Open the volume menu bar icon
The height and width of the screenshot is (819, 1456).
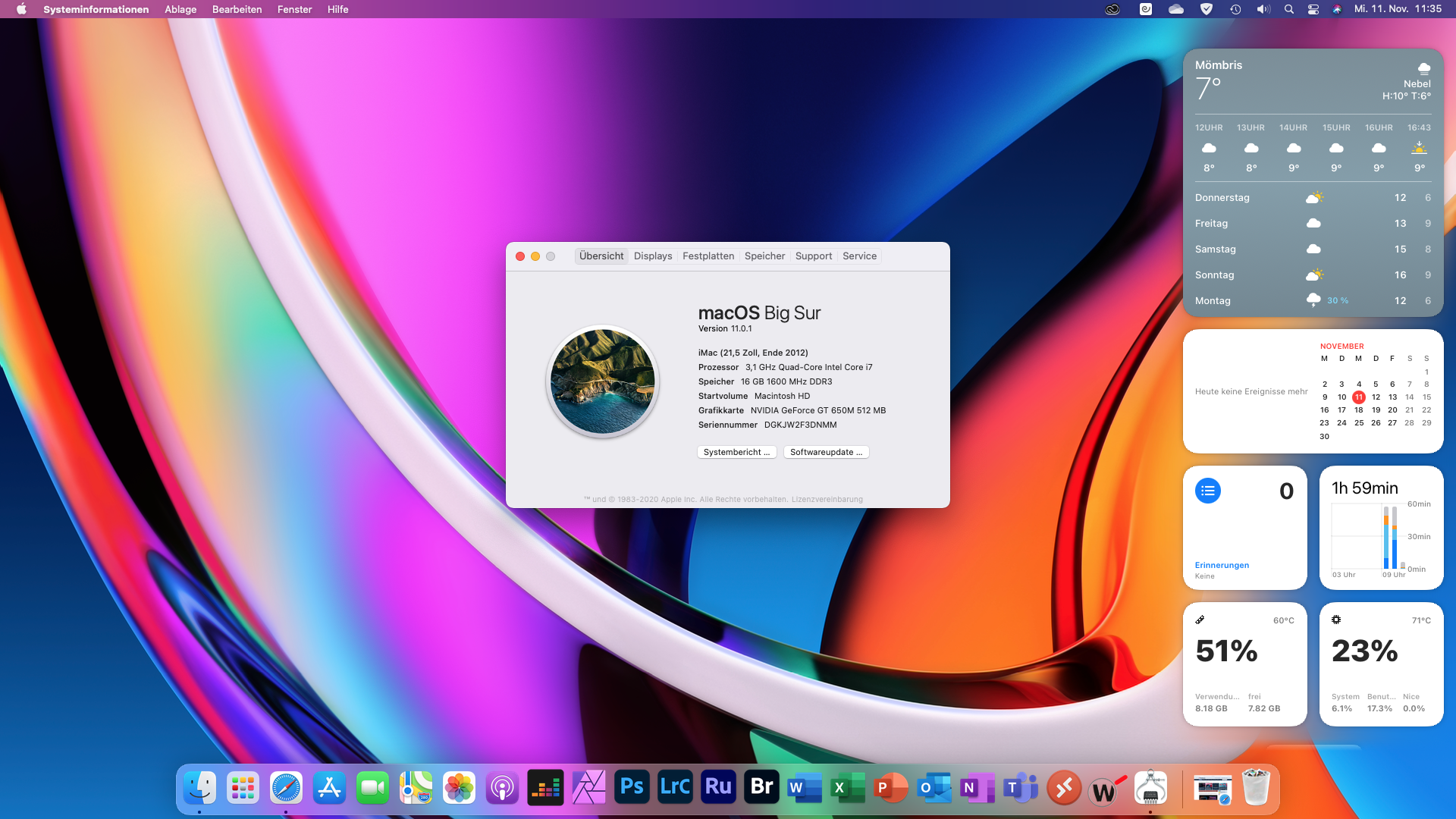click(x=1263, y=9)
